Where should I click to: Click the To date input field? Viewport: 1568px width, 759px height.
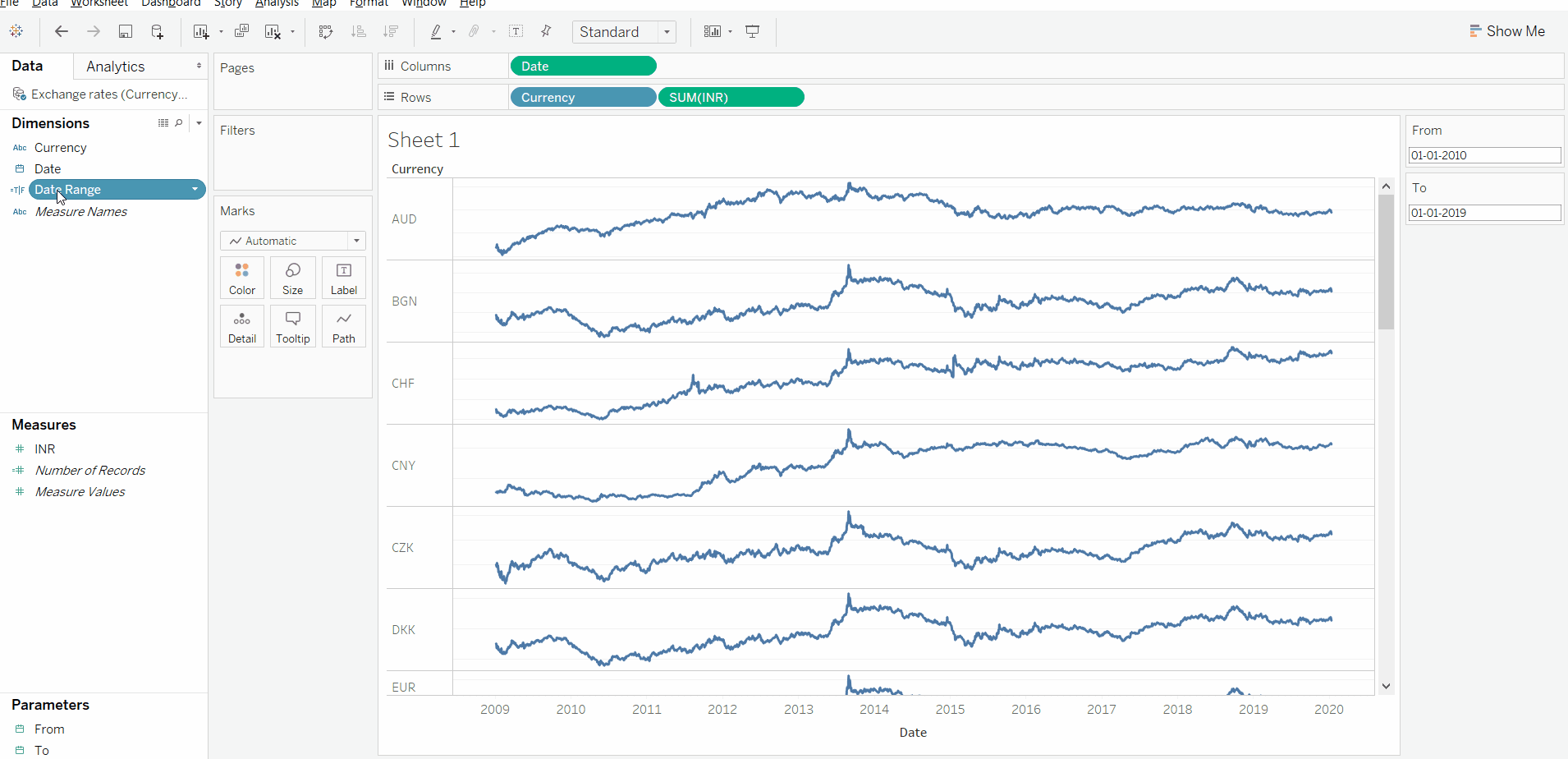tap(1484, 213)
